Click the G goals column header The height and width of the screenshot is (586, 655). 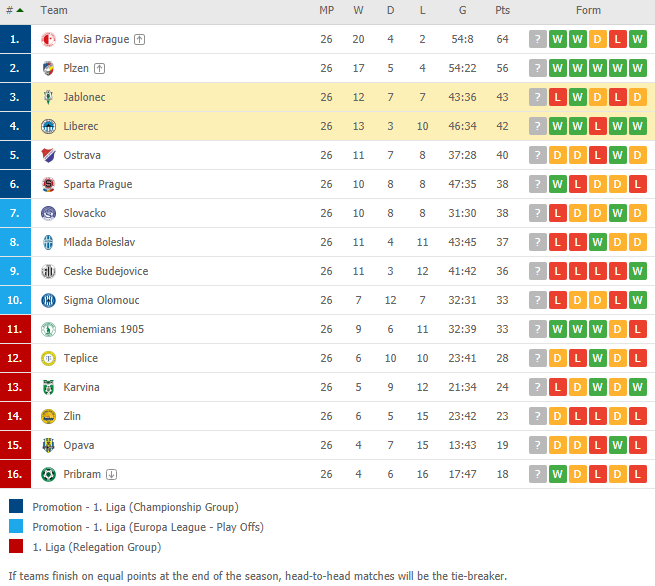(462, 10)
